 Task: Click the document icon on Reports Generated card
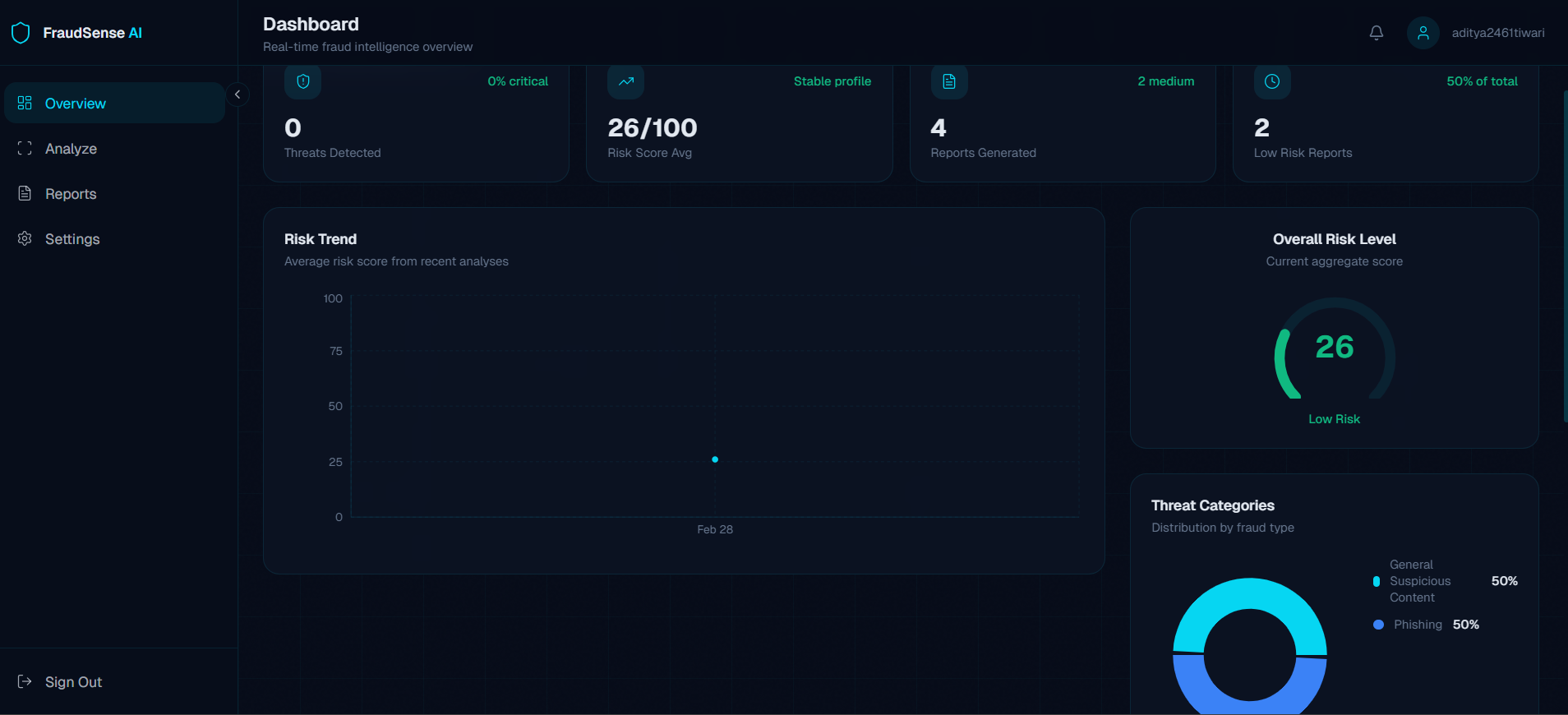coord(949,81)
